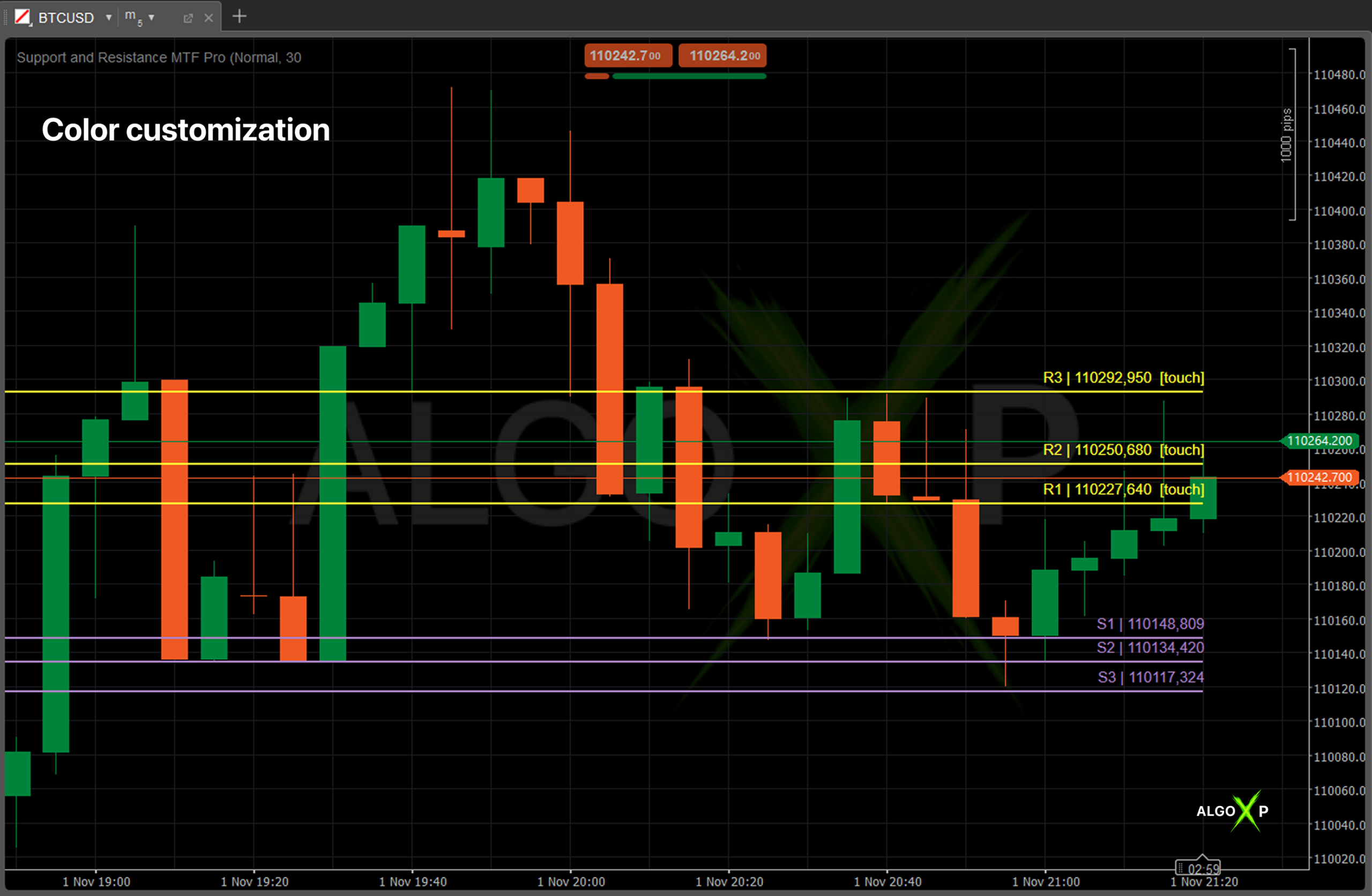Detach the chart with pop-out icon

[x=188, y=18]
